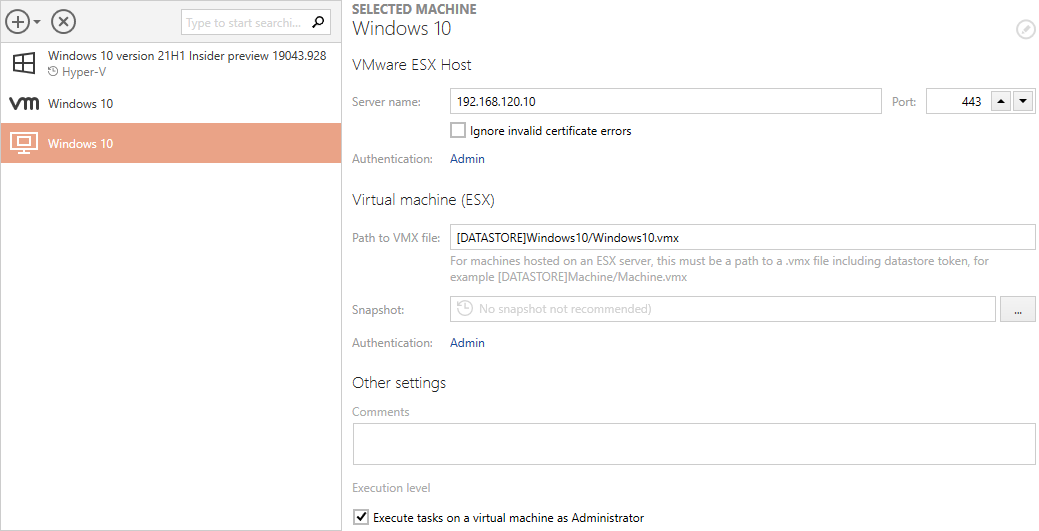Click the Windows logo icon of Hyper-V machine

click(x=24, y=64)
